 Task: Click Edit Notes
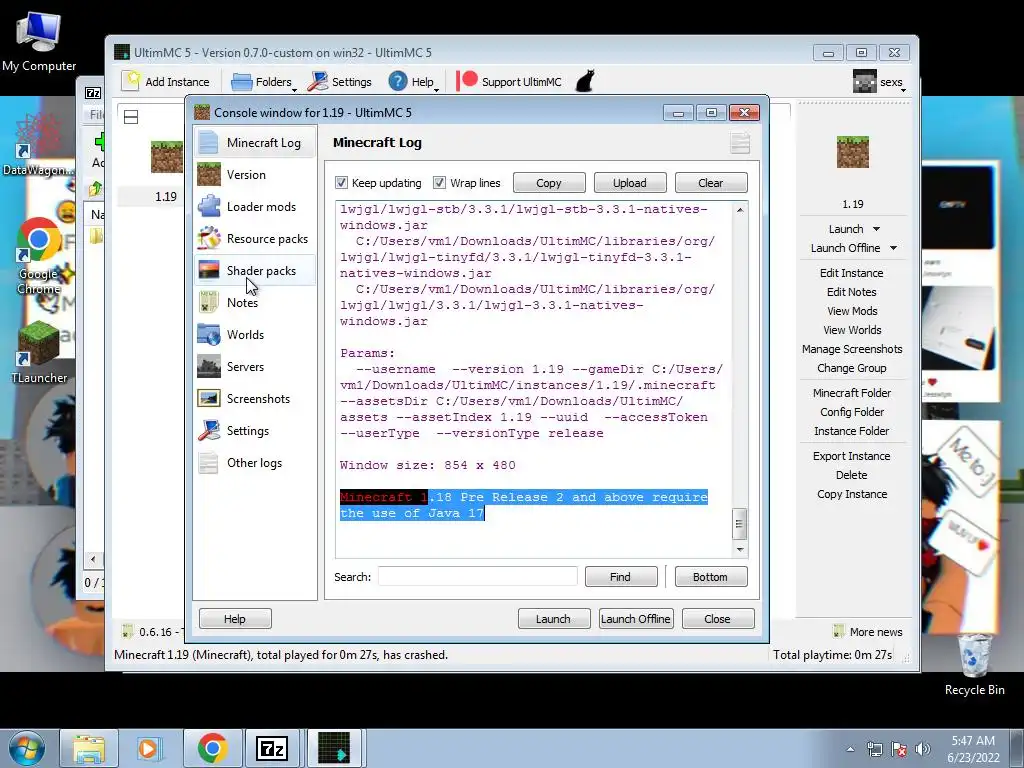coord(852,292)
